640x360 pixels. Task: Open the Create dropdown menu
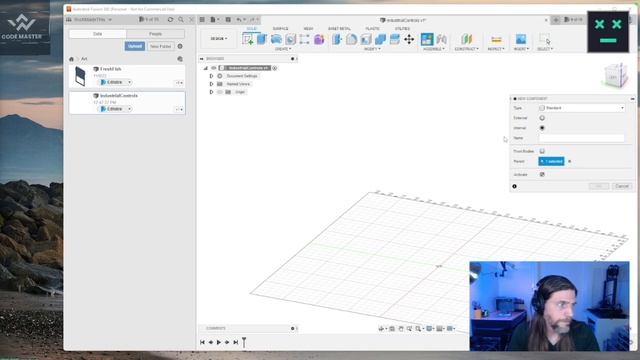click(x=283, y=49)
